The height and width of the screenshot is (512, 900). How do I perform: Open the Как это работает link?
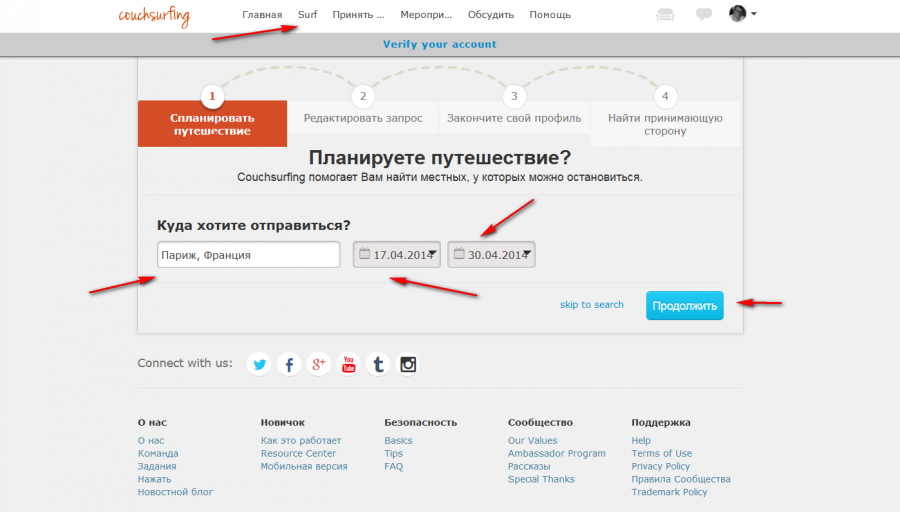coord(301,440)
